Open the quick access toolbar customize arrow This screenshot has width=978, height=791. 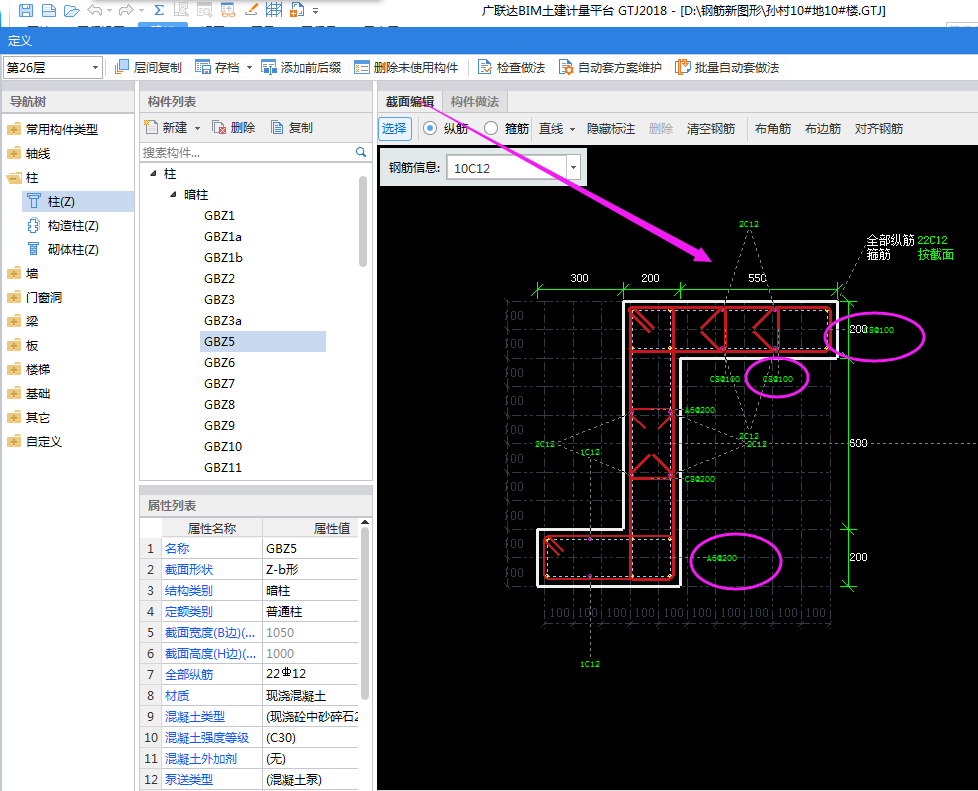pyautogui.click(x=316, y=11)
